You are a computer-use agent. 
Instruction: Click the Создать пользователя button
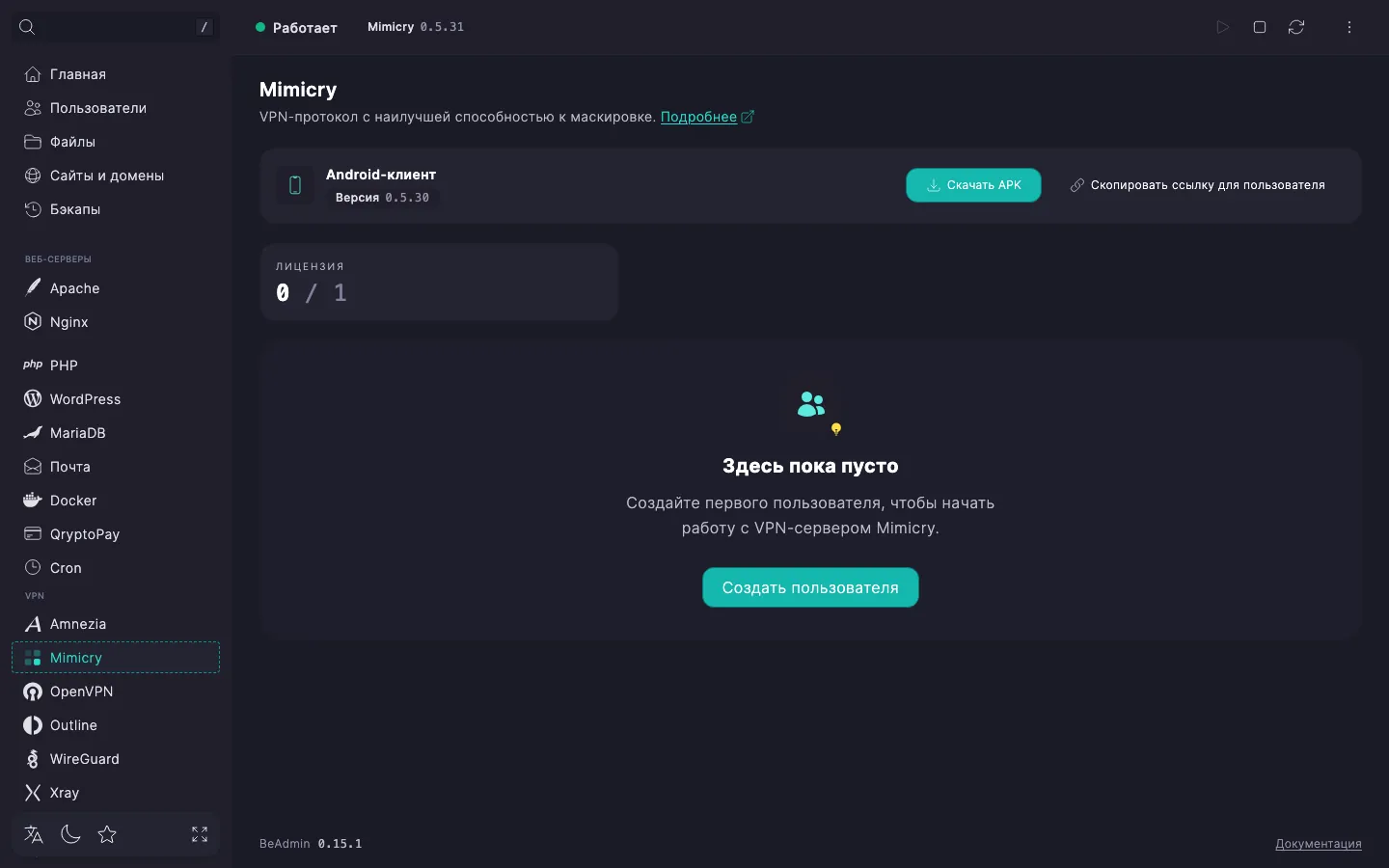coord(810,587)
